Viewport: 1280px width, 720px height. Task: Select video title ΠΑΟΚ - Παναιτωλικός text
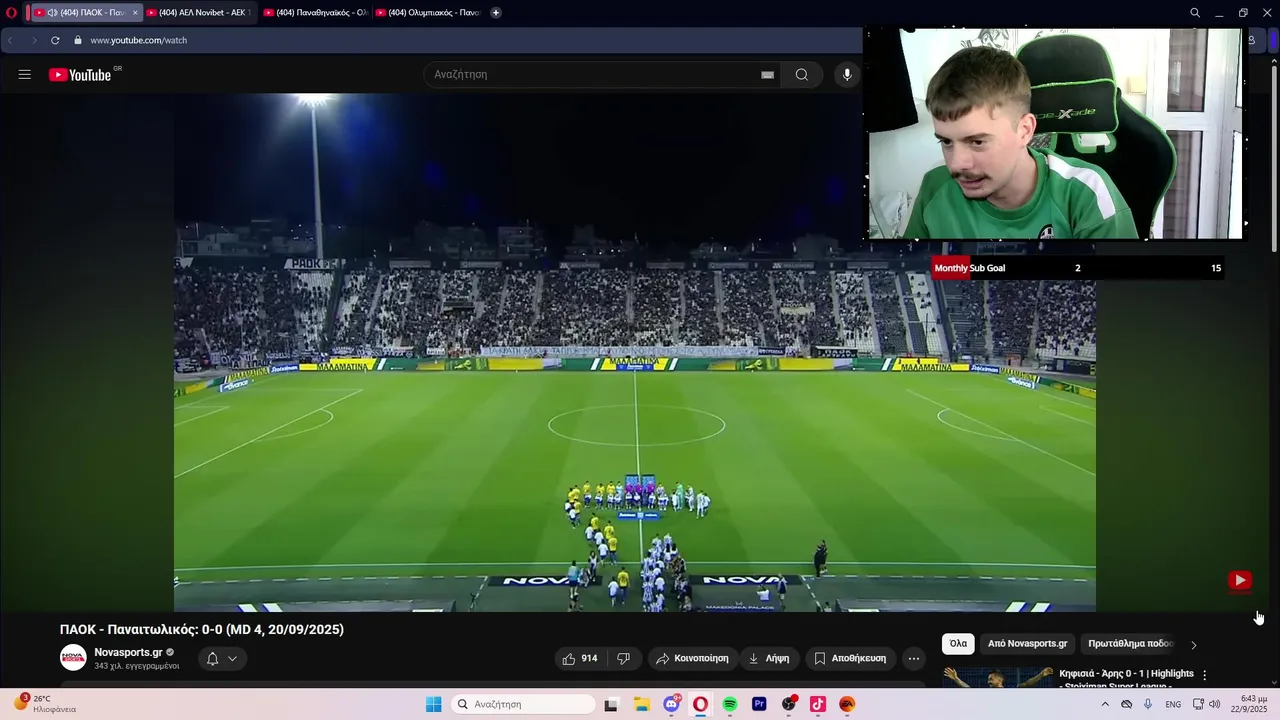coord(201,629)
